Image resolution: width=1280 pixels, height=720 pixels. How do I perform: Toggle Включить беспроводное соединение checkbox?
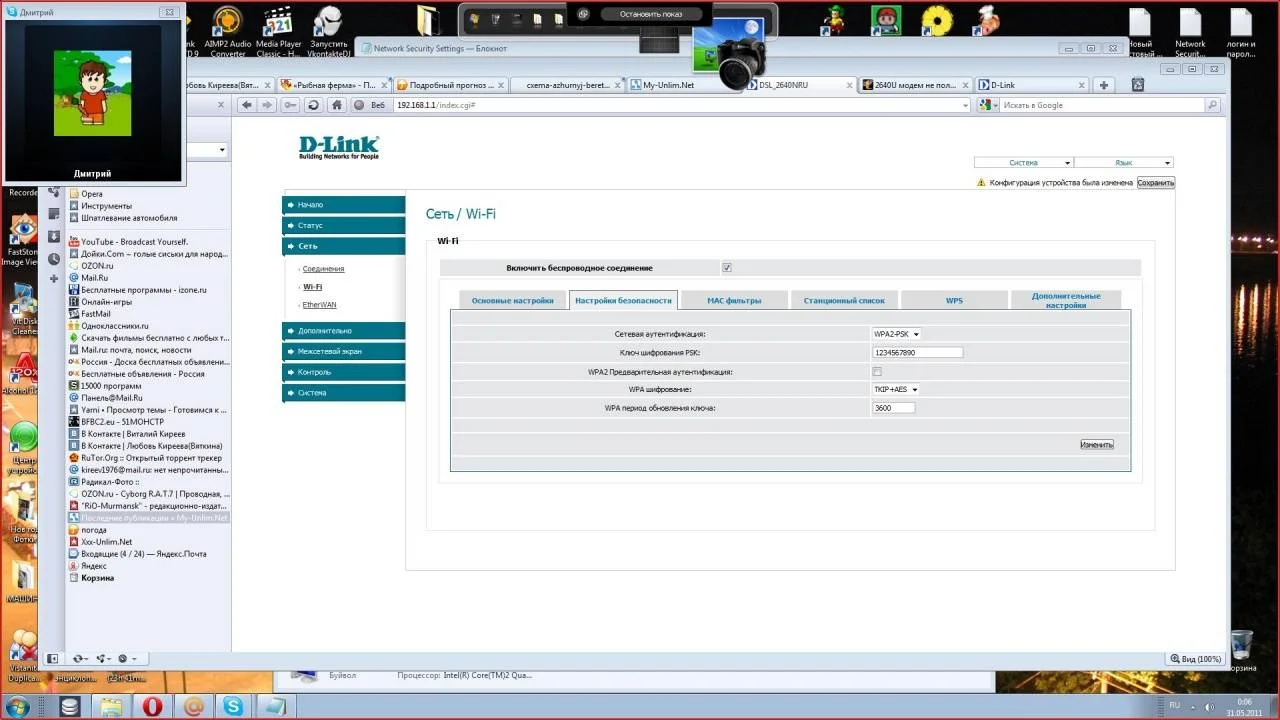727,268
